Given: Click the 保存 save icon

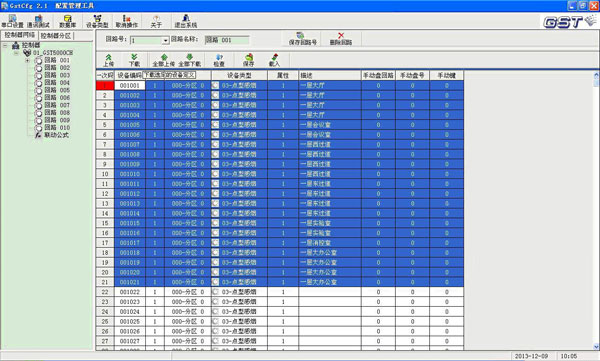Looking at the screenshot, I should (248, 60).
